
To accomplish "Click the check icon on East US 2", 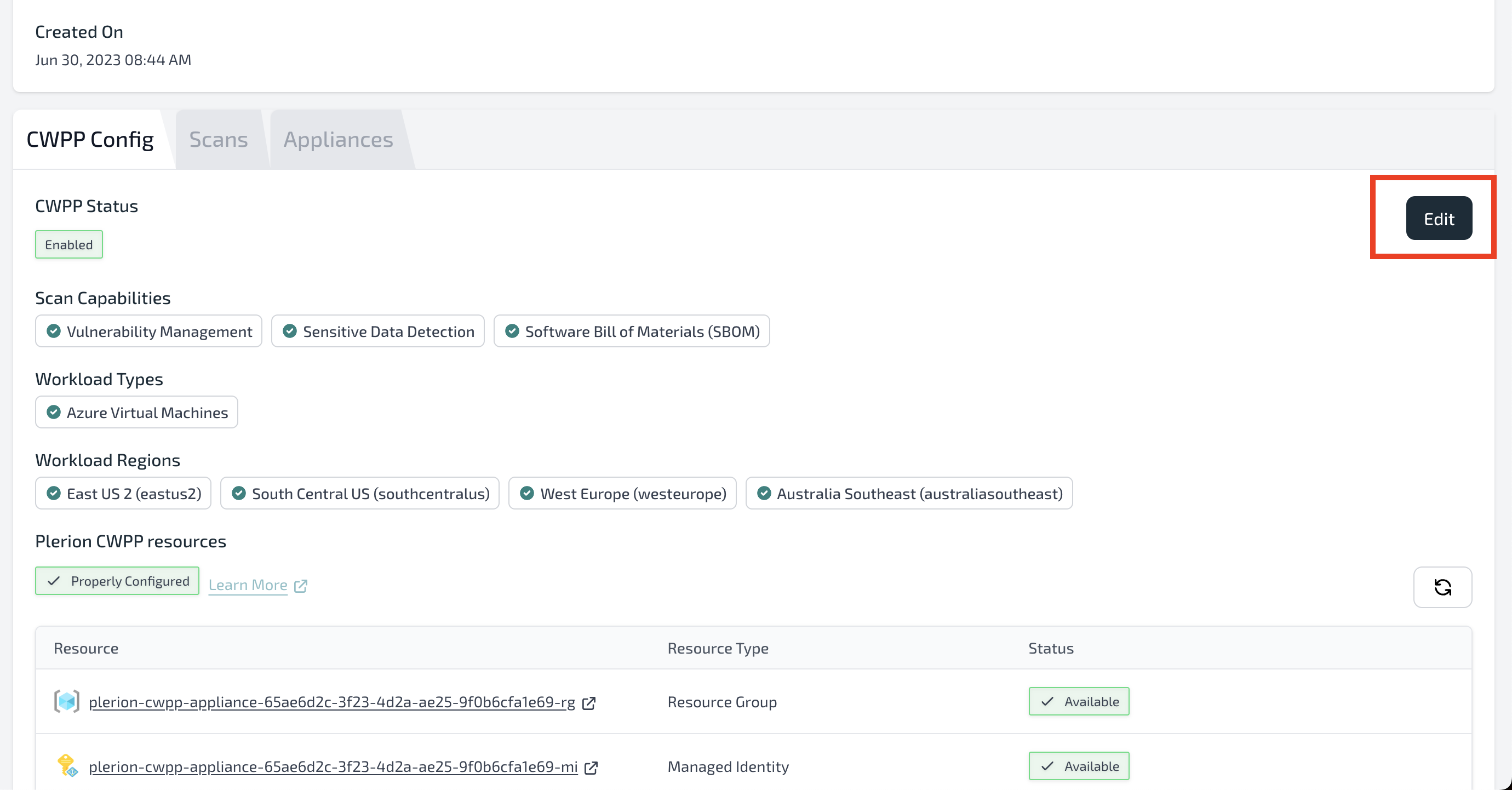I will click(x=54, y=493).
